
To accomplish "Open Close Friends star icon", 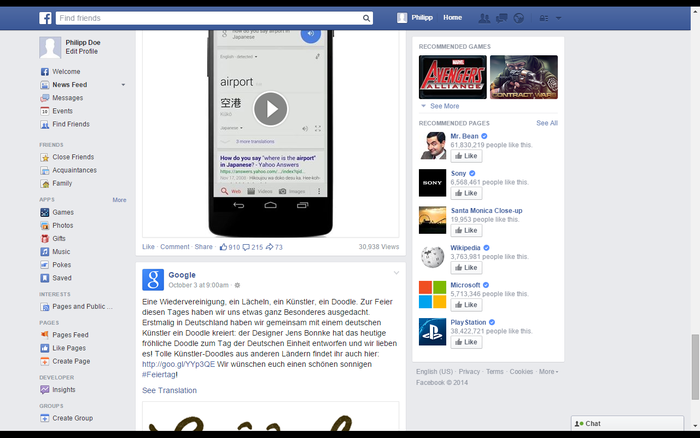I will (45, 157).
